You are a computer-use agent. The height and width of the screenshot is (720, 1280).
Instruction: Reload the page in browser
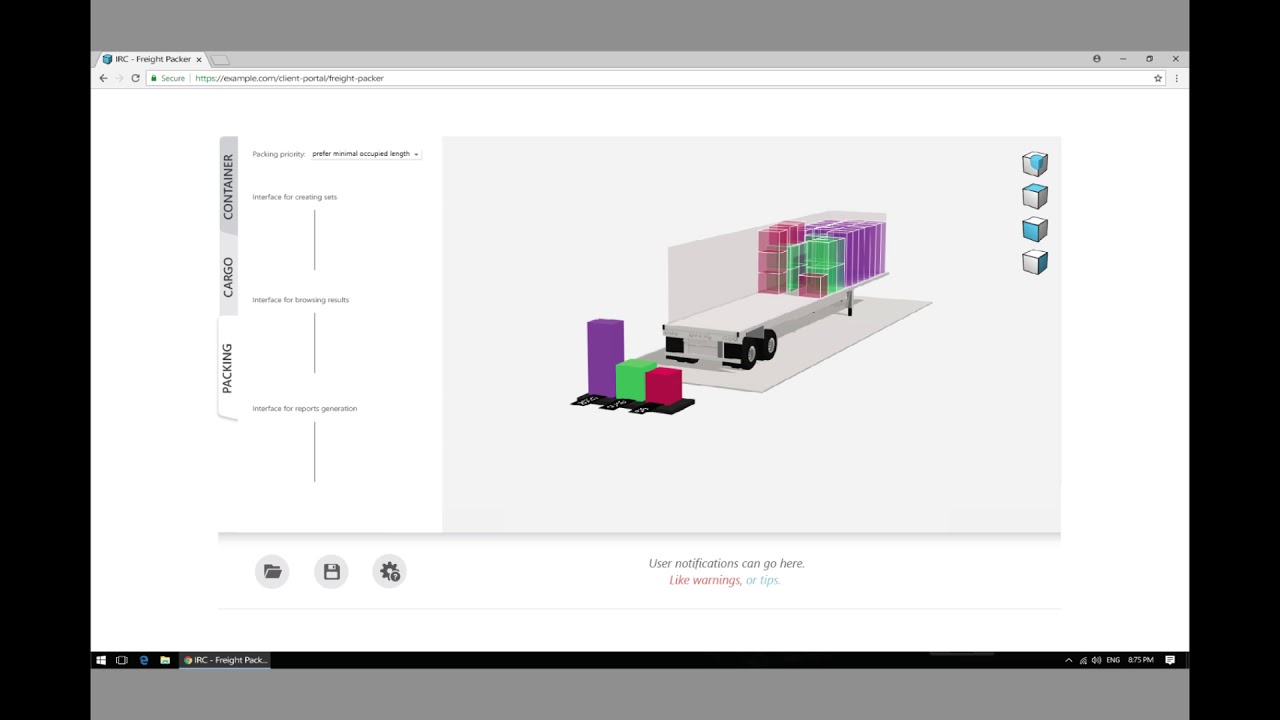135,78
